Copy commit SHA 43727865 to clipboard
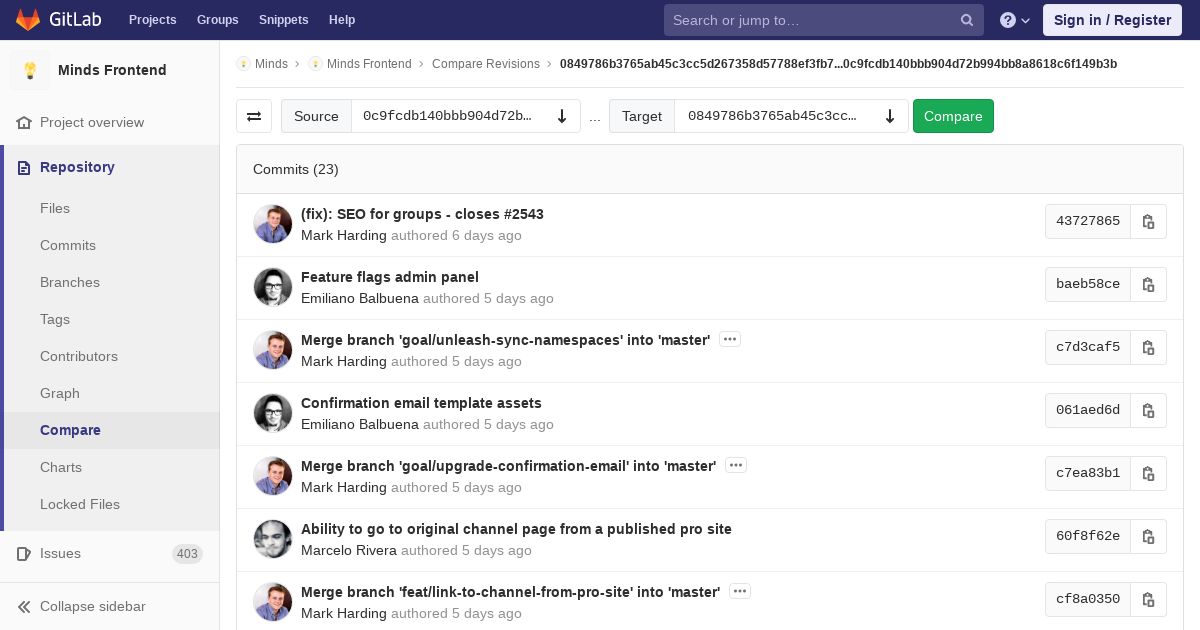Viewport: 1200px width, 630px height. point(1148,221)
